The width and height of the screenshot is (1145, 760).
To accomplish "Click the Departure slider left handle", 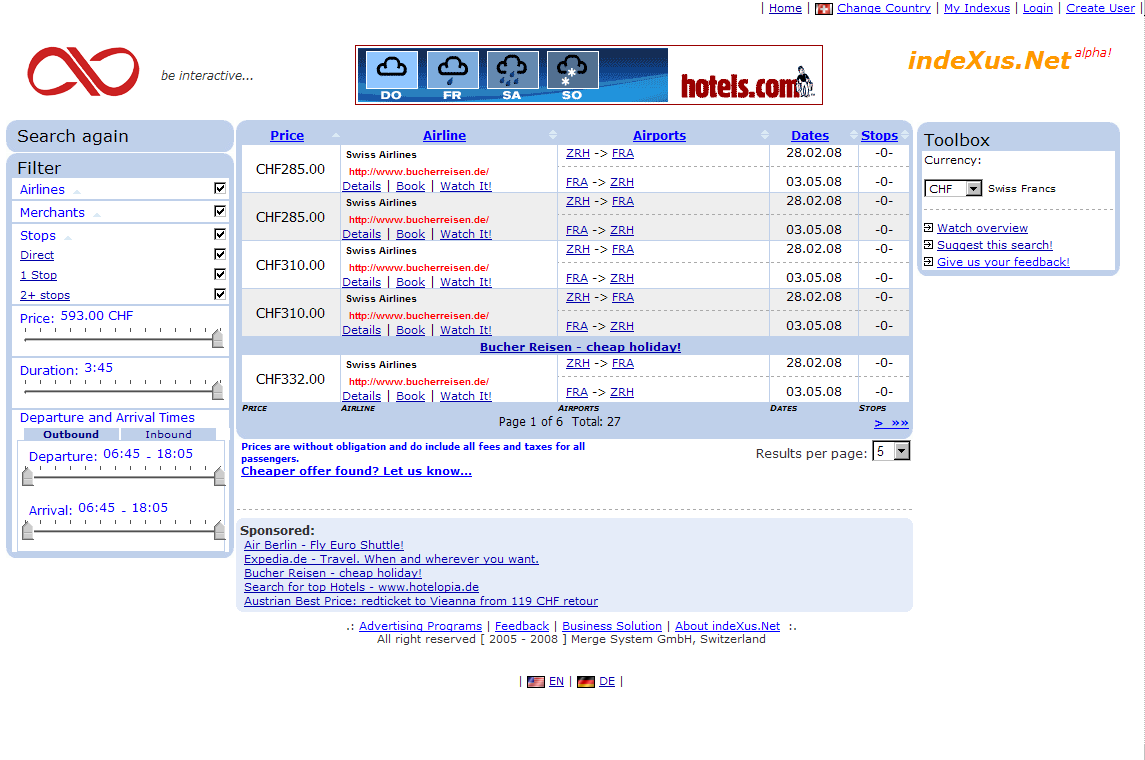I will click(x=28, y=477).
